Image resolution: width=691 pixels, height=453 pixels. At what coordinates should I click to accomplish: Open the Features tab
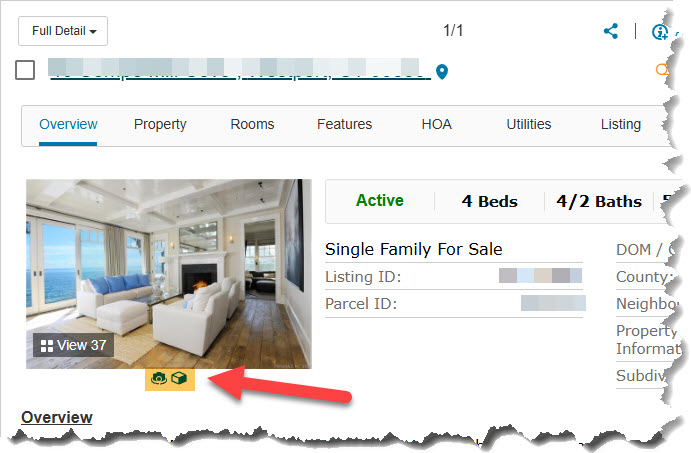[x=344, y=124]
